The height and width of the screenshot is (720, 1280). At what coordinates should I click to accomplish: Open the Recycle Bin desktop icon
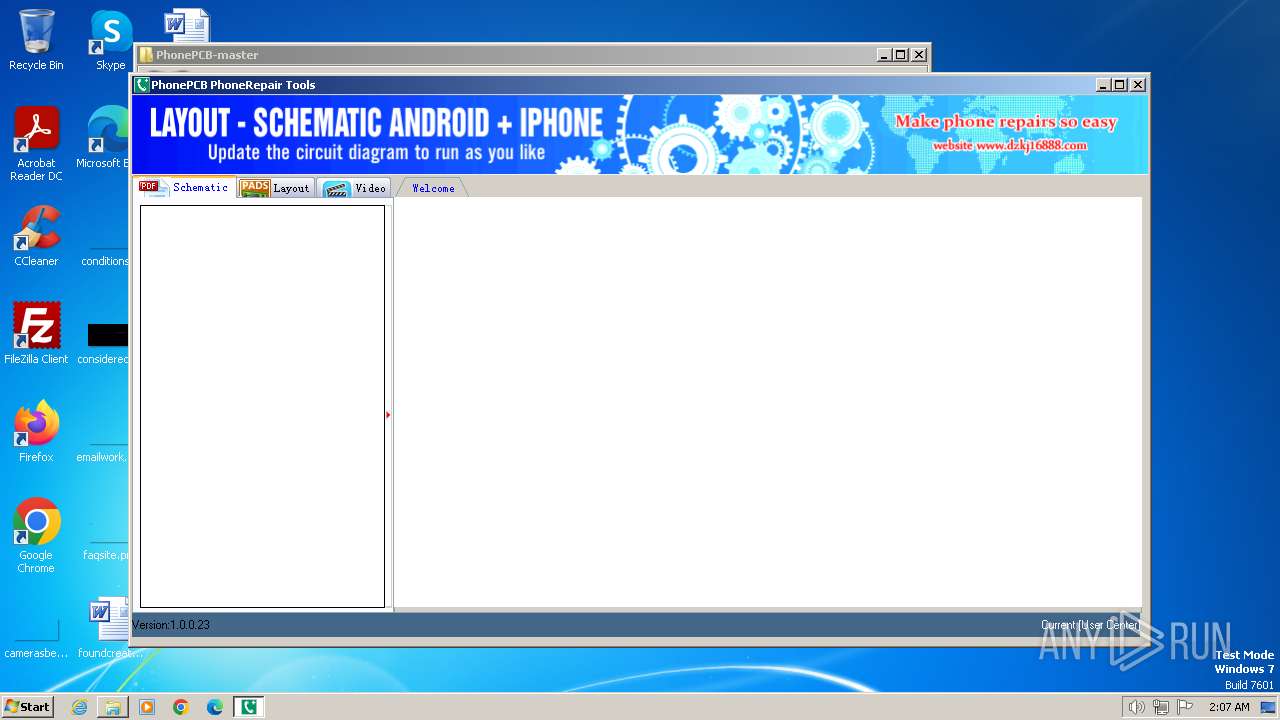[x=36, y=40]
